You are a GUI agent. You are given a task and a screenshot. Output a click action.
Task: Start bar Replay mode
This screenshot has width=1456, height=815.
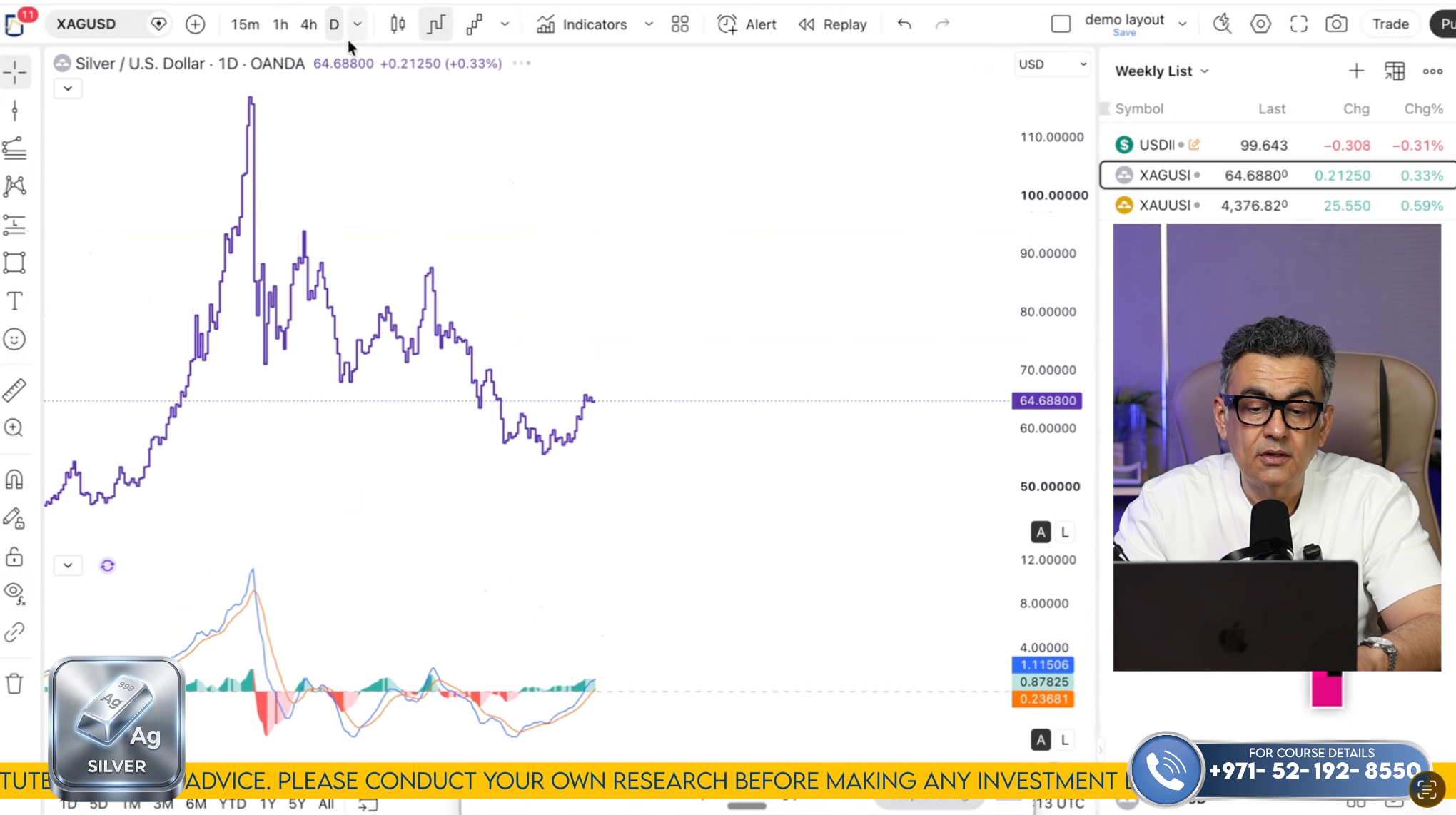point(832,24)
